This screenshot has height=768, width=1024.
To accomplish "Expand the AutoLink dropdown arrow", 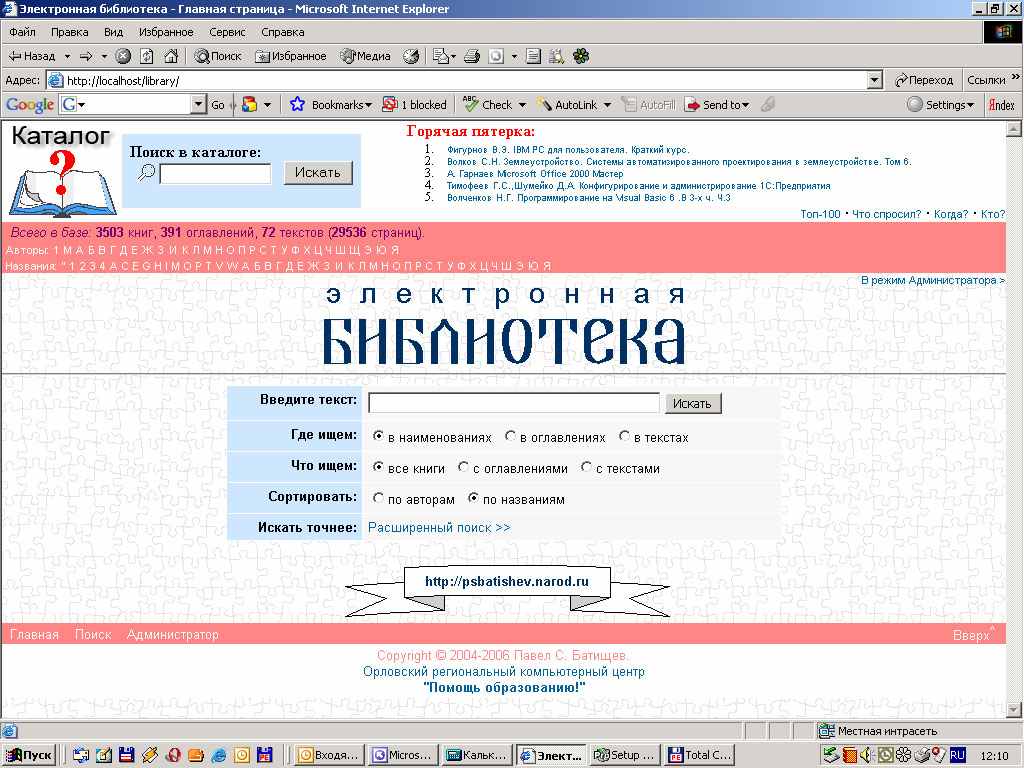I will click(607, 104).
